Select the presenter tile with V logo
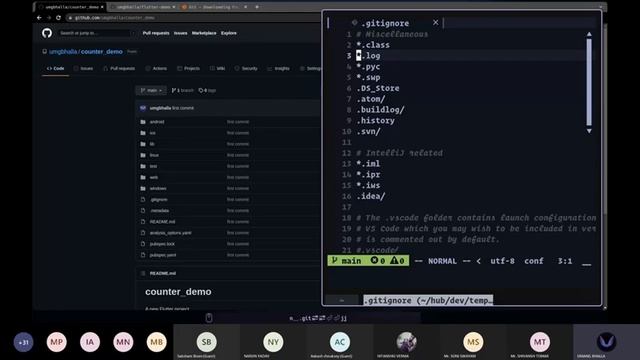Screen dimensions: 640x360 click(606, 342)
